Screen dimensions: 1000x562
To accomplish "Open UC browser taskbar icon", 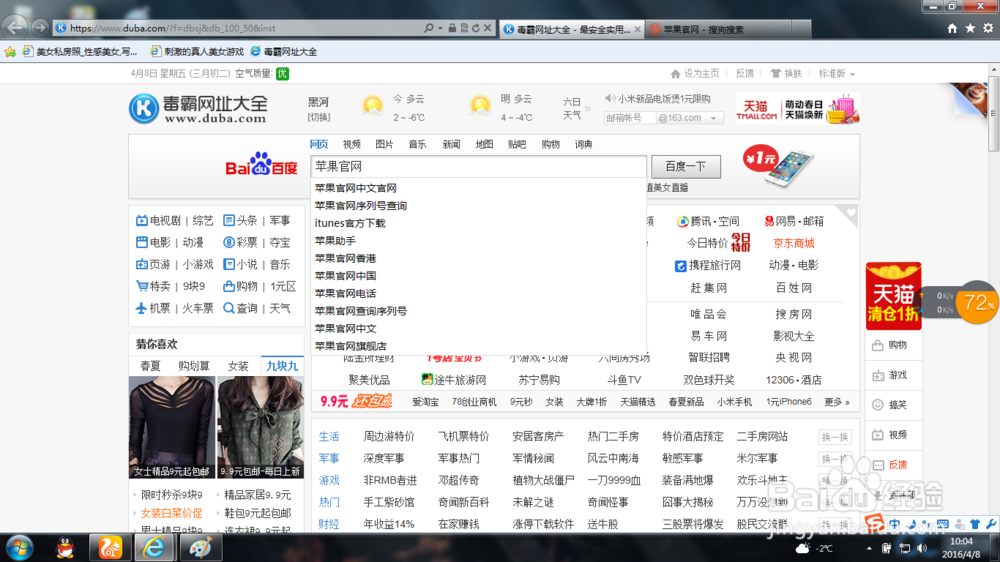I will click(x=109, y=548).
